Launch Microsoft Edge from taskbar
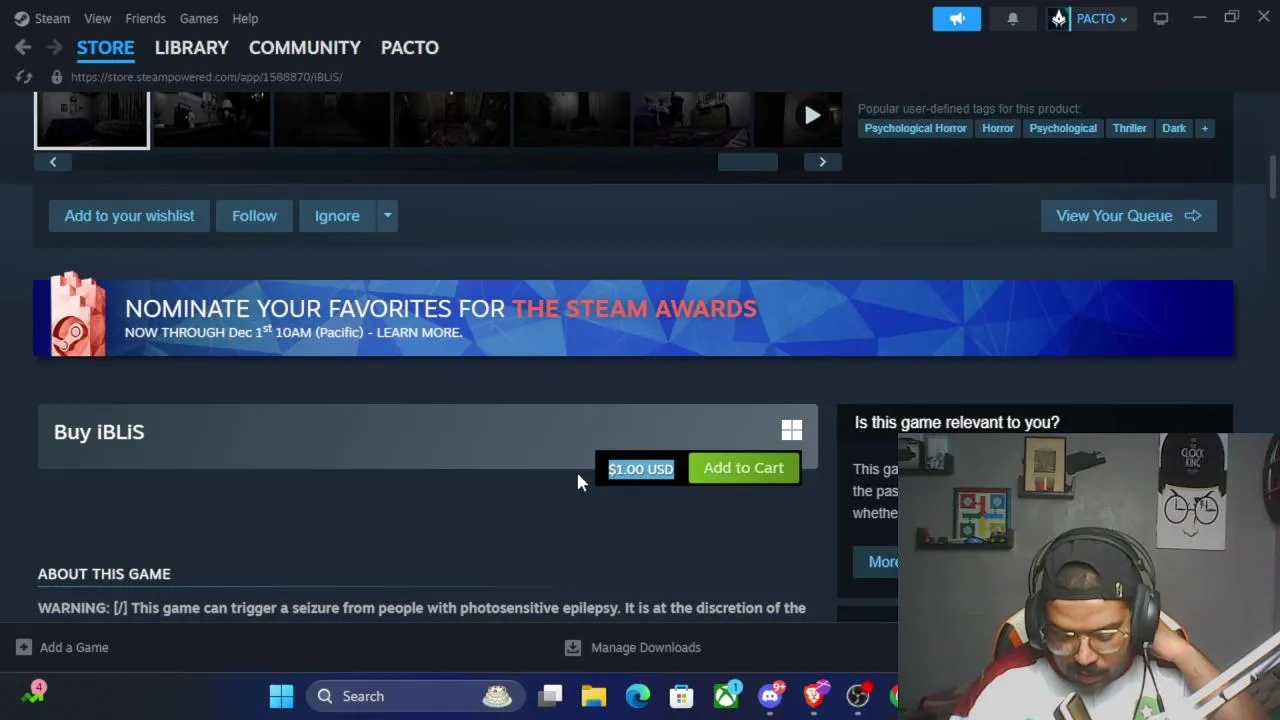The height and width of the screenshot is (720, 1280). pos(638,696)
